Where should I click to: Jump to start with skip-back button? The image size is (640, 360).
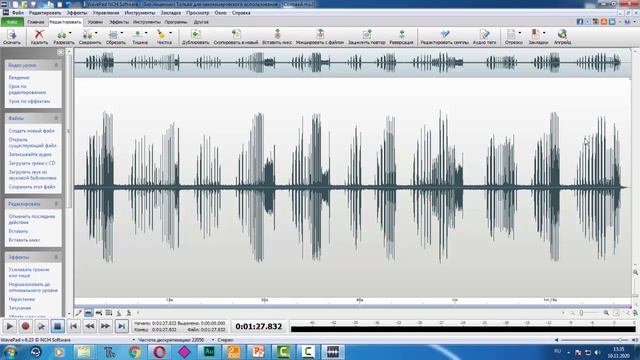pyautogui.click(x=73, y=326)
